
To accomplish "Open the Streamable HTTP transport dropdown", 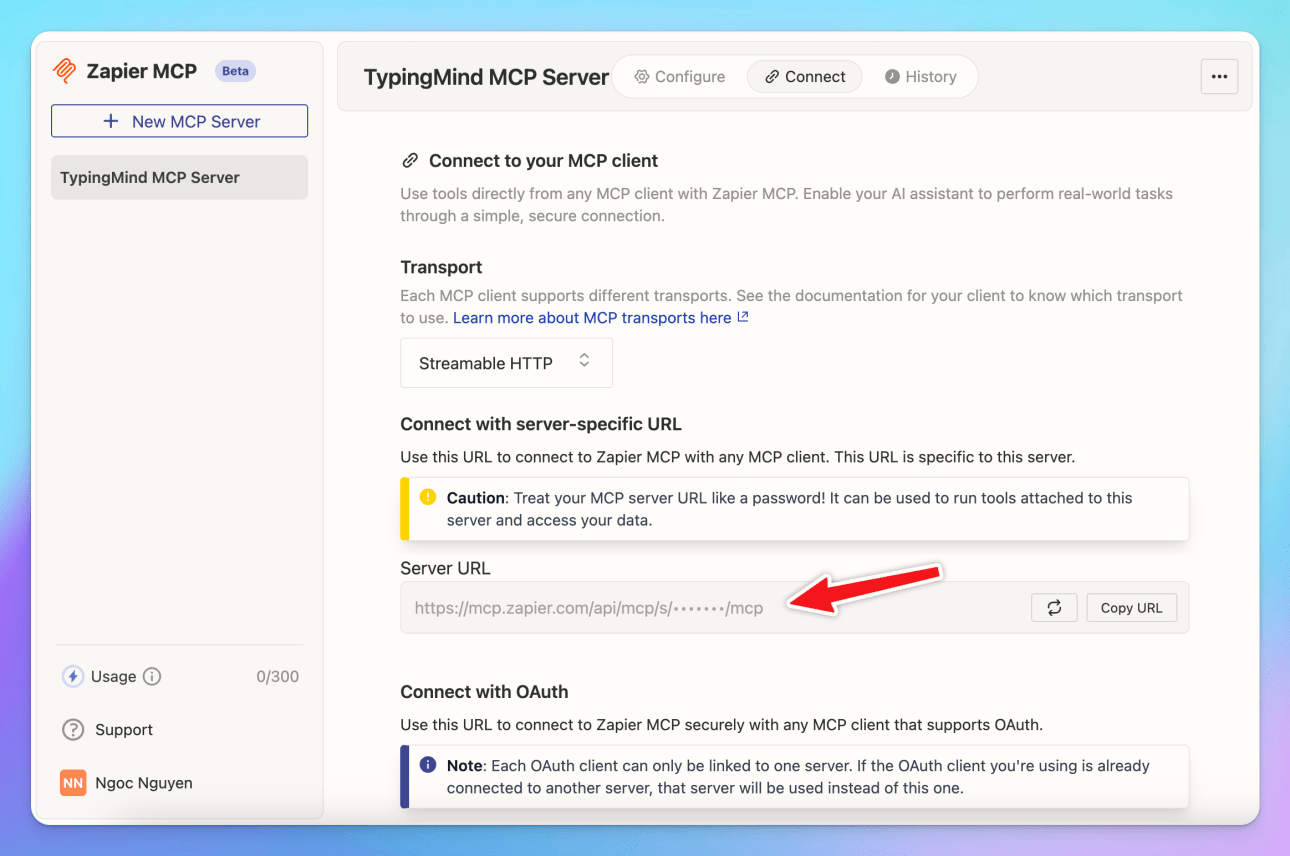I will pos(506,363).
